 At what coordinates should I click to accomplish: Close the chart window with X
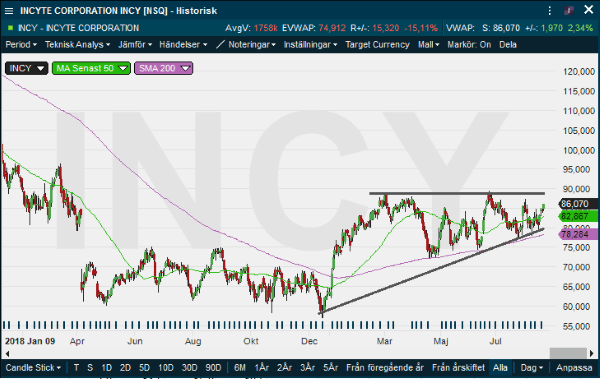click(589, 10)
